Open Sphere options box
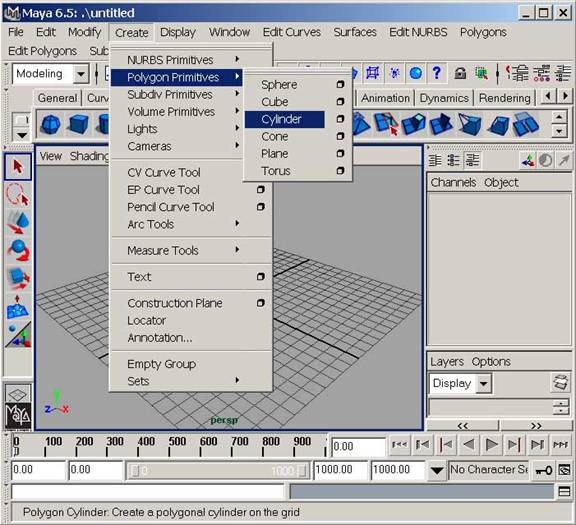The width and height of the screenshot is (576, 525). (x=340, y=84)
